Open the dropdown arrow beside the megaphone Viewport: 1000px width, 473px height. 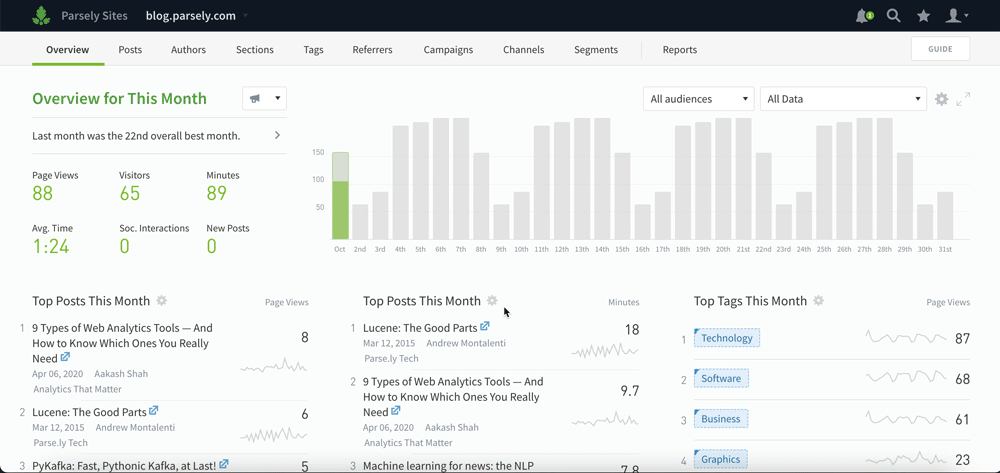[277, 99]
